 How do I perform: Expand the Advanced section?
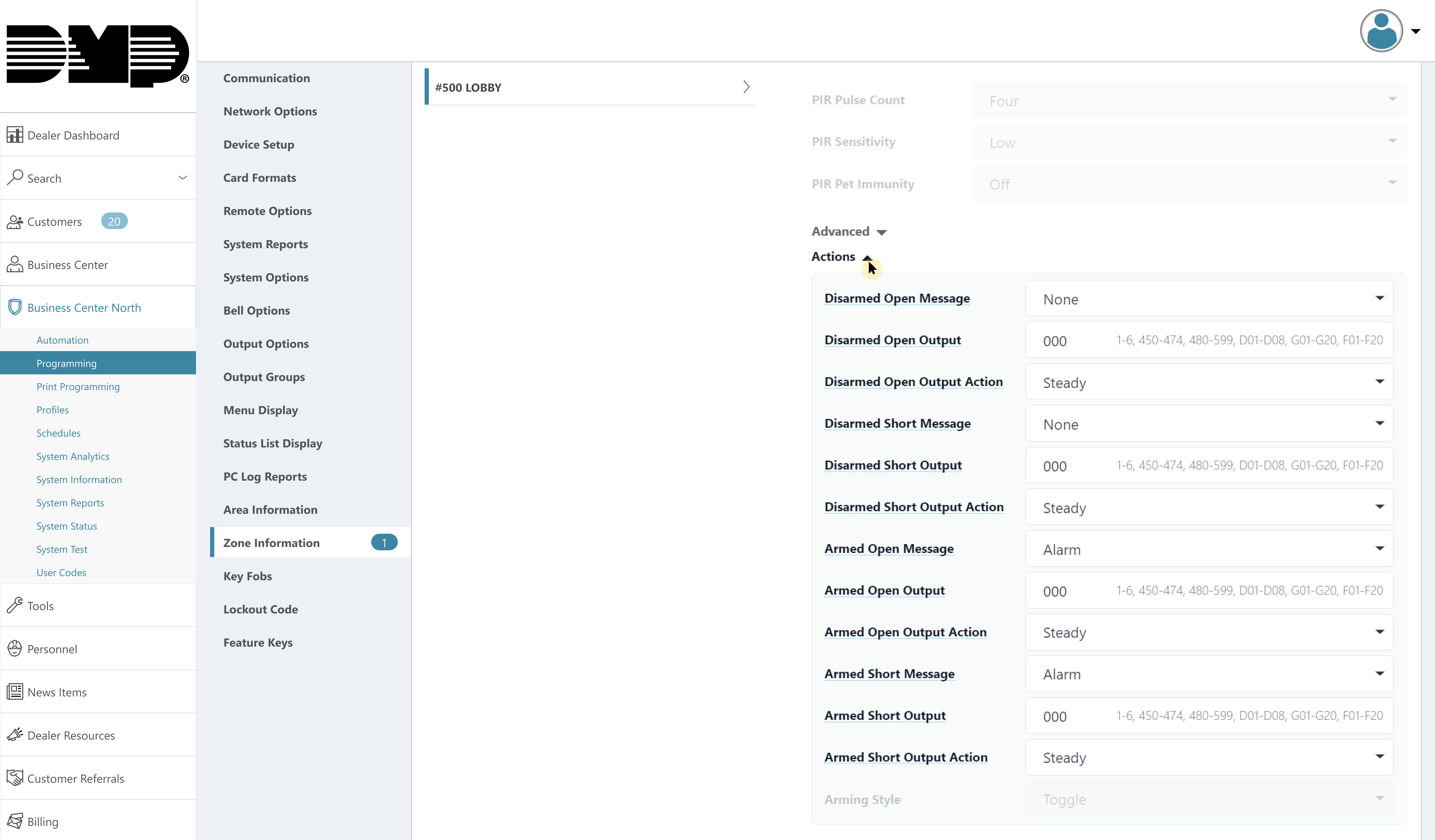849,232
